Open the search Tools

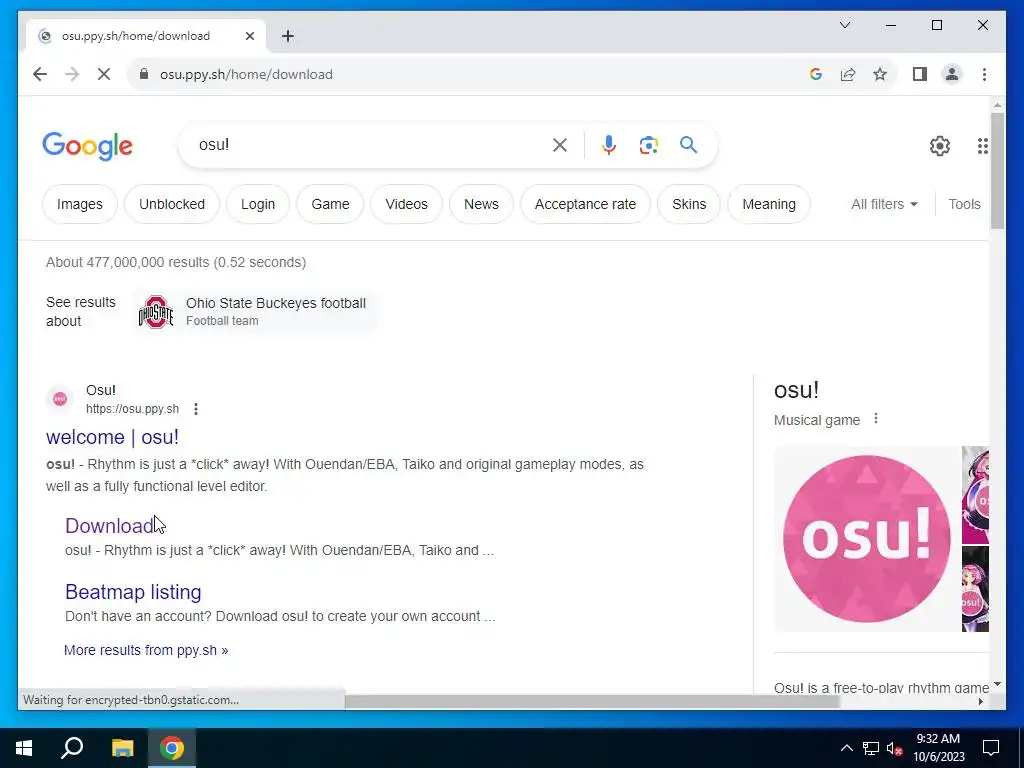[964, 204]
